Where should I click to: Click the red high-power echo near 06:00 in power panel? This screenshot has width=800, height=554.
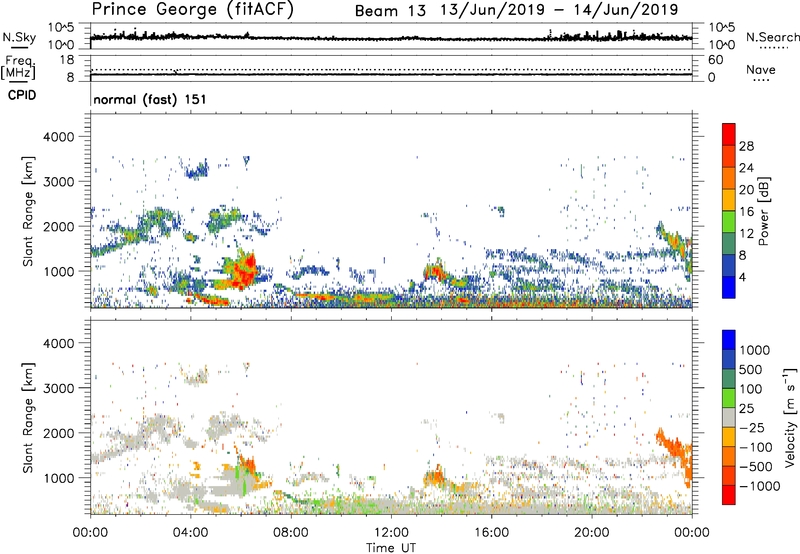click(244, 270)
